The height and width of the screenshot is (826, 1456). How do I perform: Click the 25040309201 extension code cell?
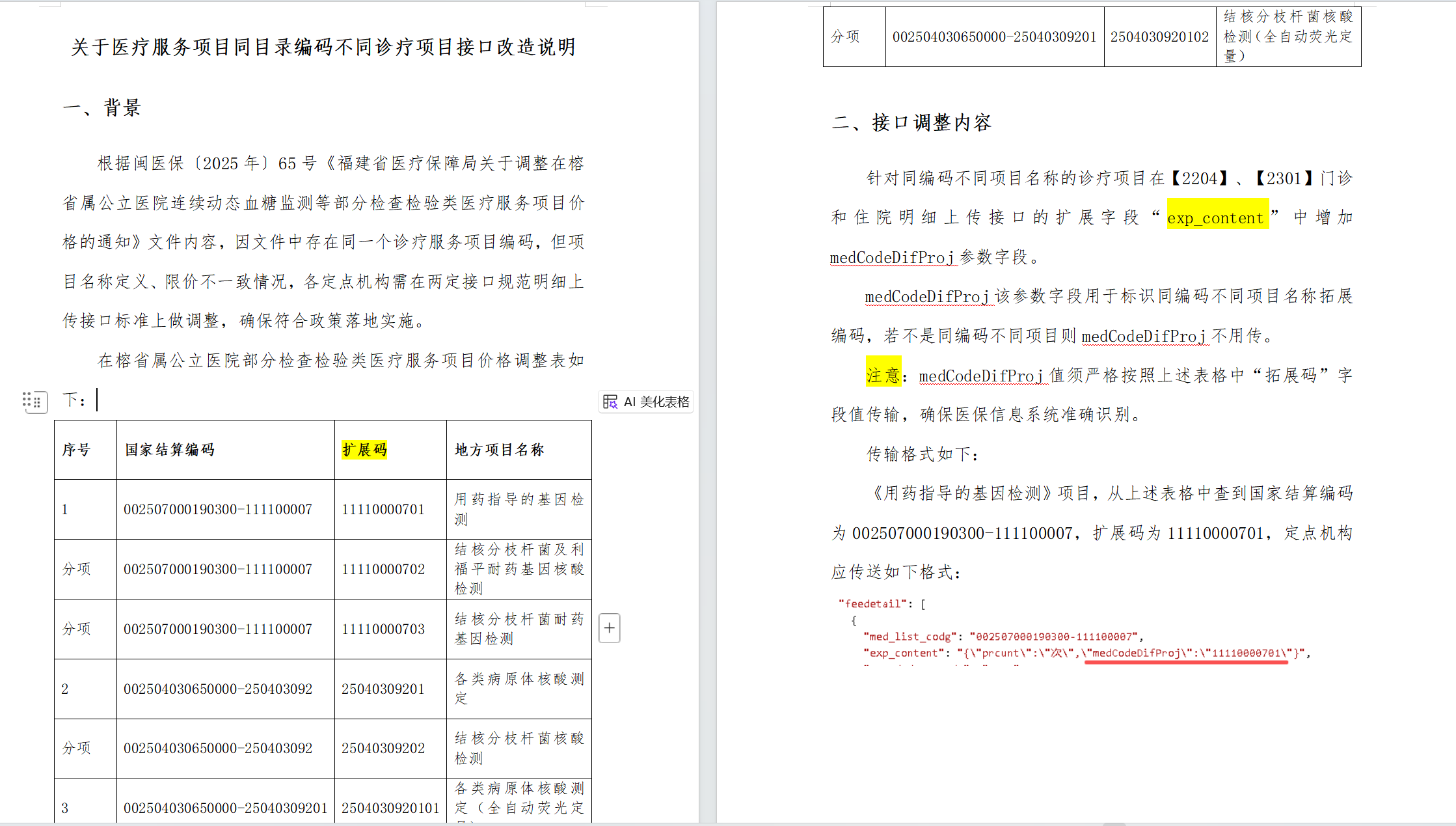tap(383, 689)
